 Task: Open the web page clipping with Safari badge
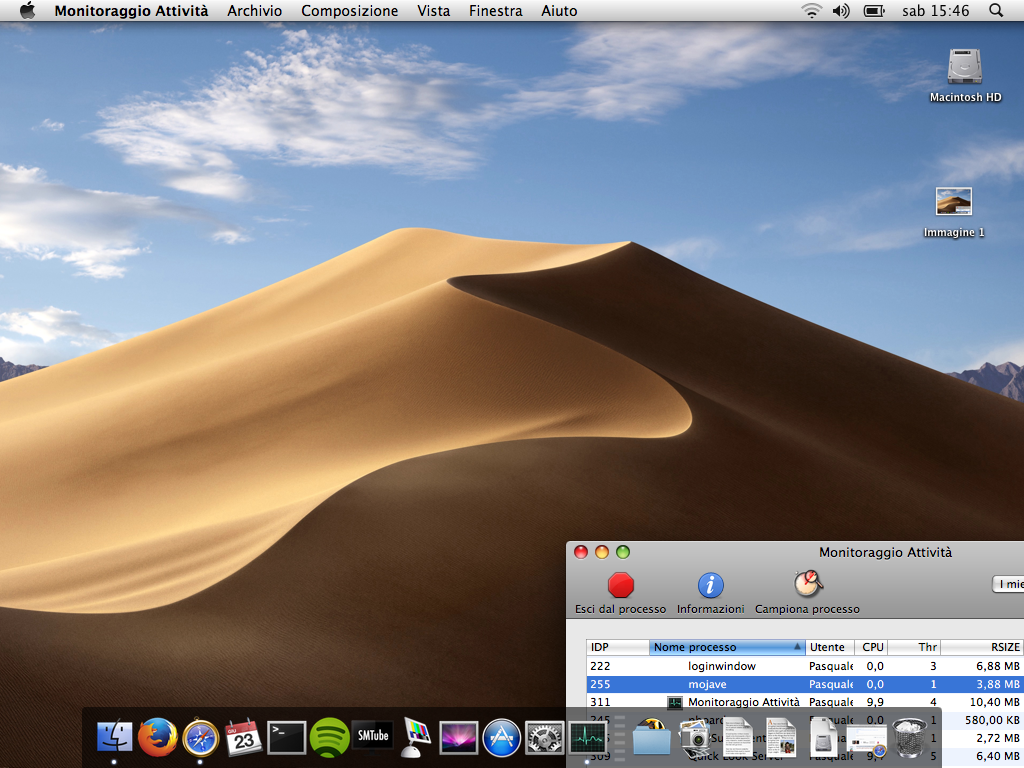(867, 740)
